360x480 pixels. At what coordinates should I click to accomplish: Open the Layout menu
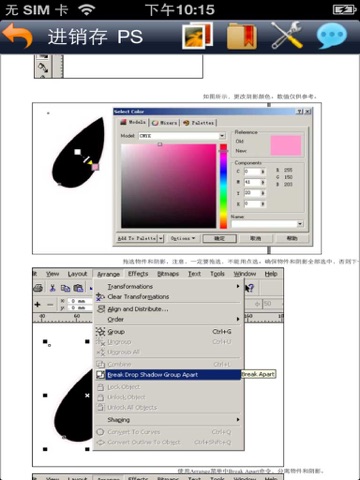pos(77,274)
